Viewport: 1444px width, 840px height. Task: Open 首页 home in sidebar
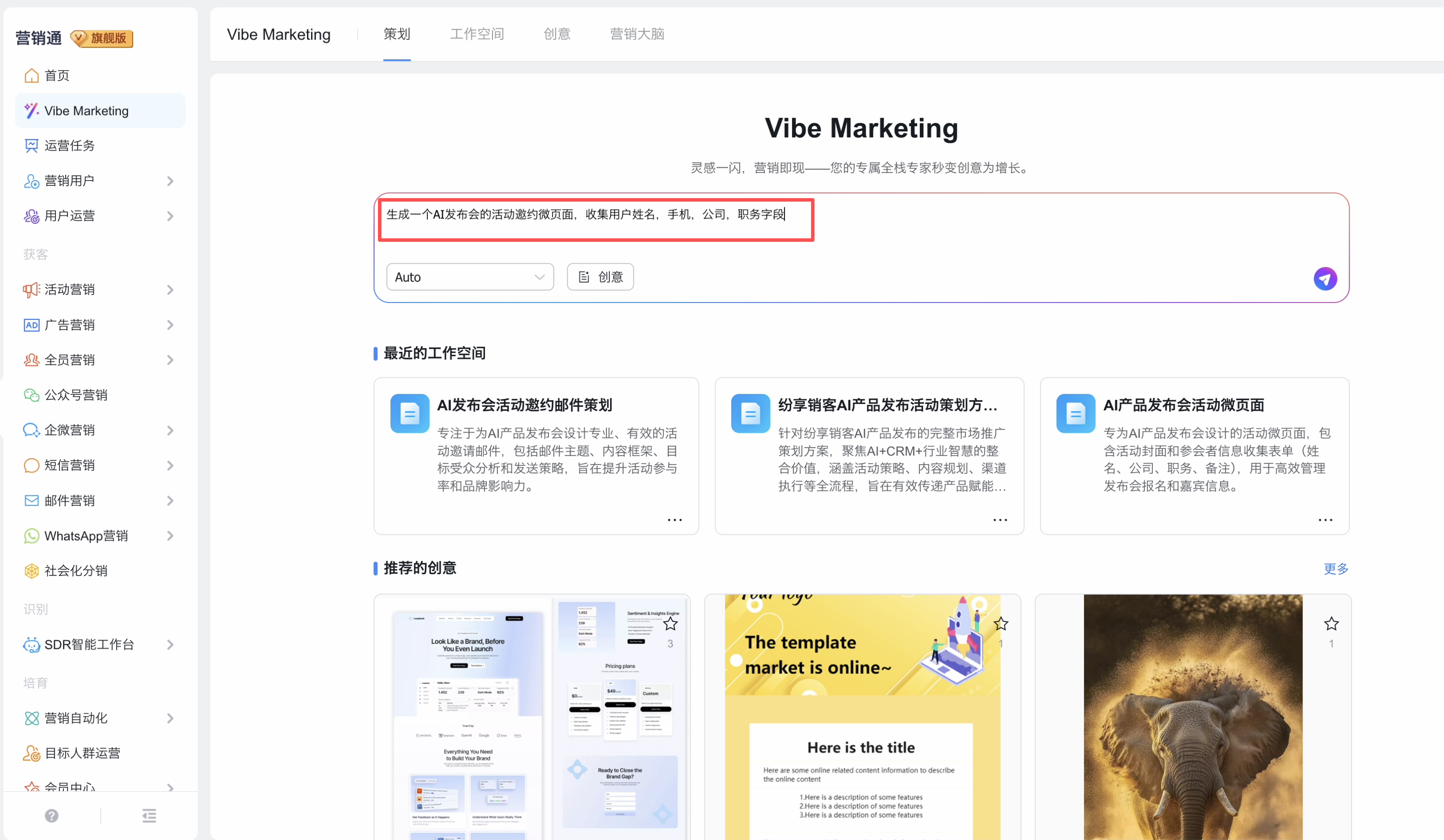(x=57, y=76)
